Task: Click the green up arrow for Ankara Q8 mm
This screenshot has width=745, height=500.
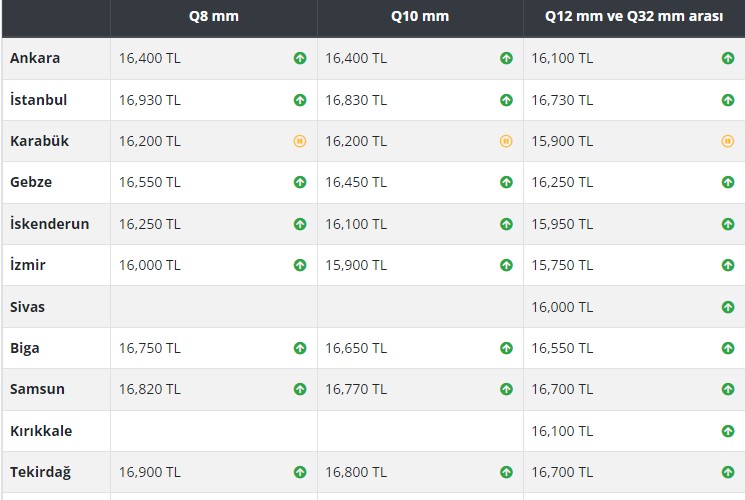Action: (300, 58)
